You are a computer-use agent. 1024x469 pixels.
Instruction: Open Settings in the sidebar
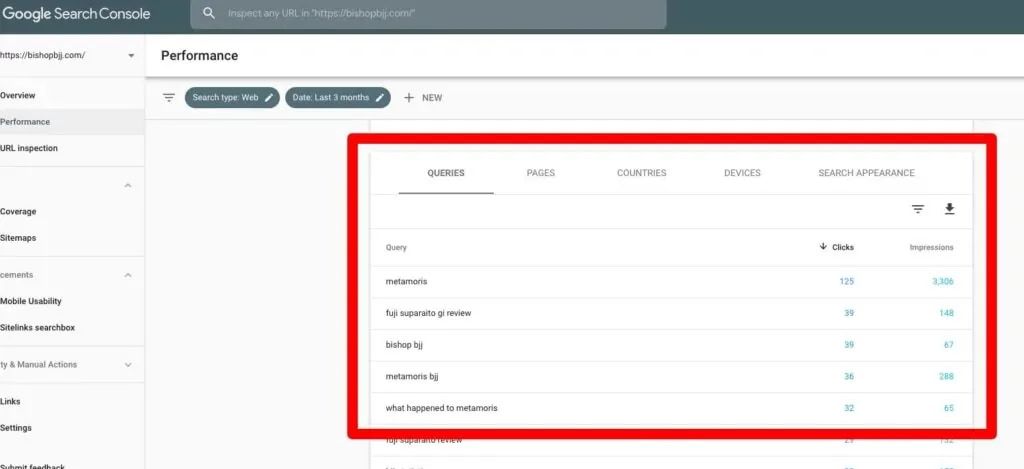16,428
